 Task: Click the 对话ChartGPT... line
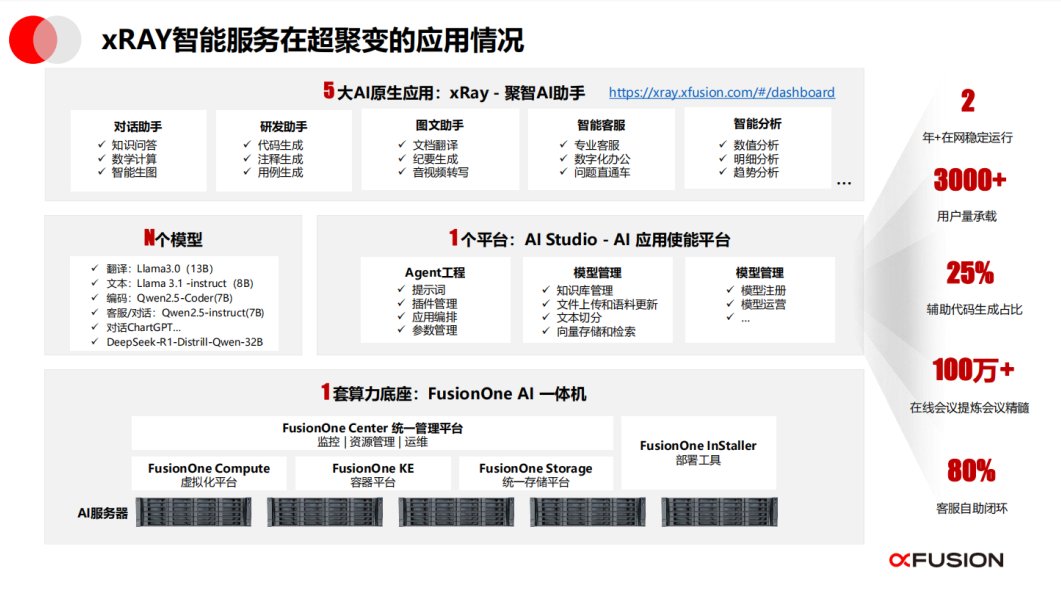tap(143, 327)
